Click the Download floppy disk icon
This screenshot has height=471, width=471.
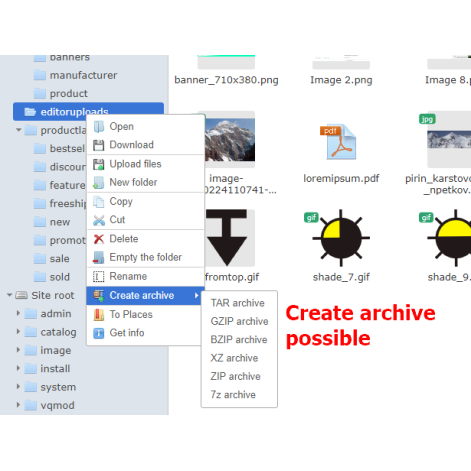click(99, 145)
